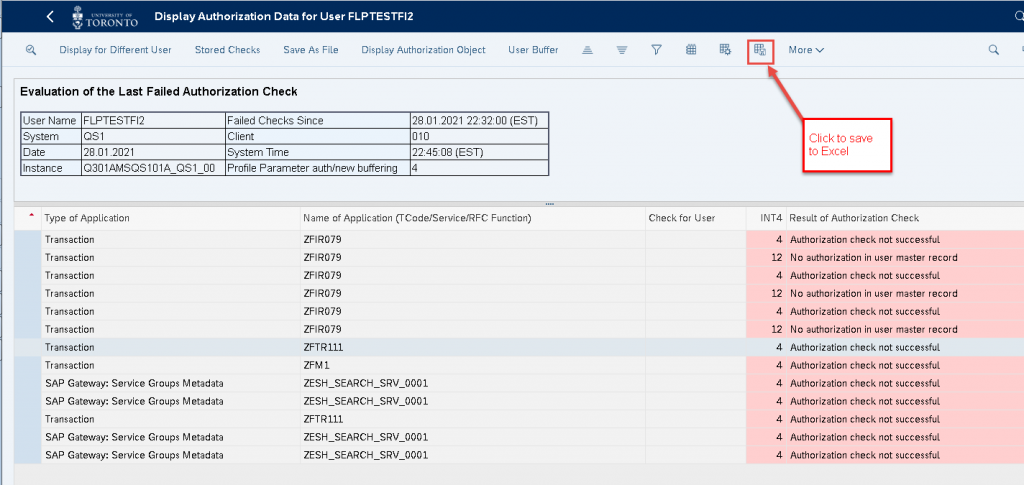Click Display for Different User
The width and height of the screenshot is (1024, 485).
[x=116, y=50]
